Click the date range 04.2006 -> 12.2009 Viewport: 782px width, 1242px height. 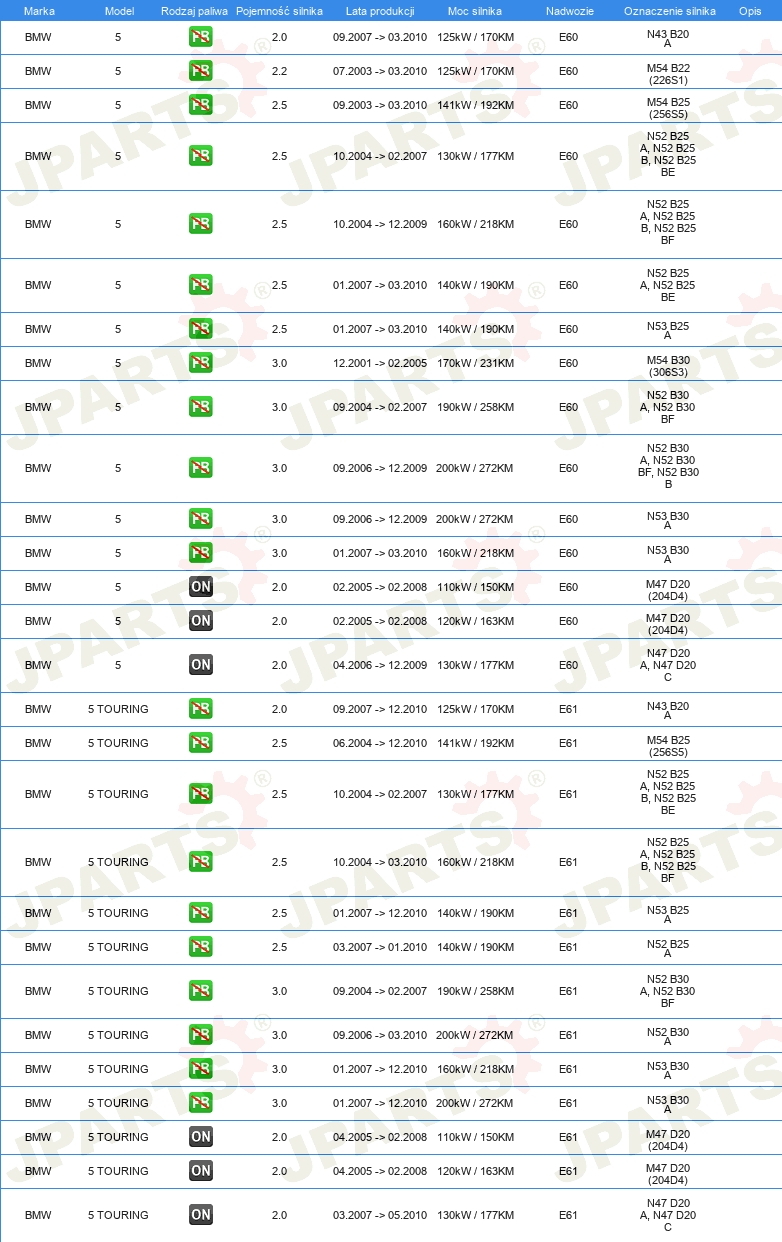point(380,665)
